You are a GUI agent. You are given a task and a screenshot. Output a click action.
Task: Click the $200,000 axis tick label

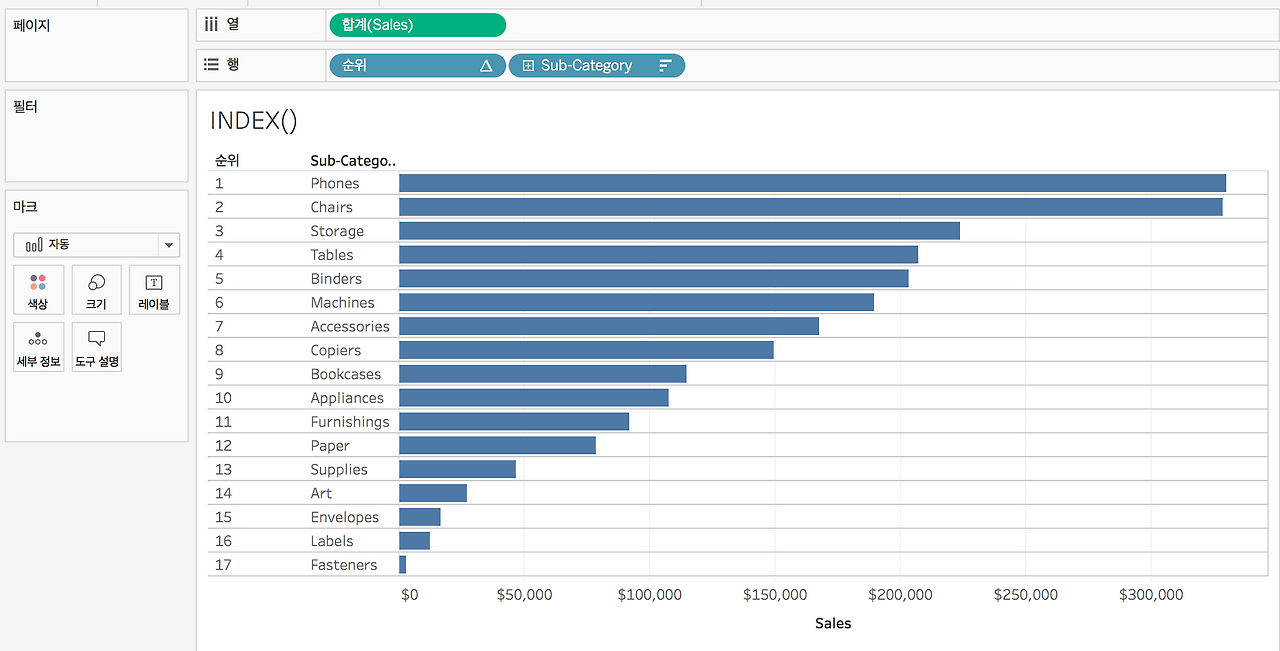click(900, 595)
